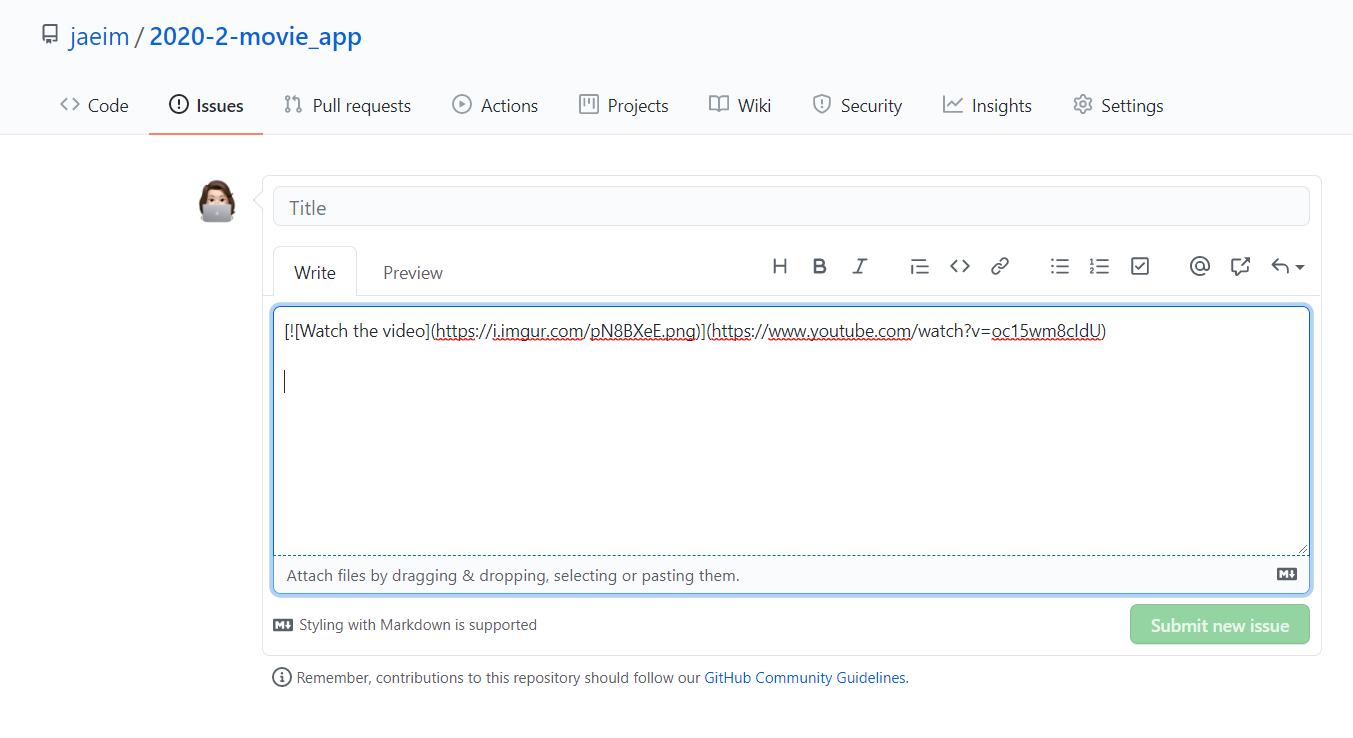Select the Write tab

(x=315, y=273)
